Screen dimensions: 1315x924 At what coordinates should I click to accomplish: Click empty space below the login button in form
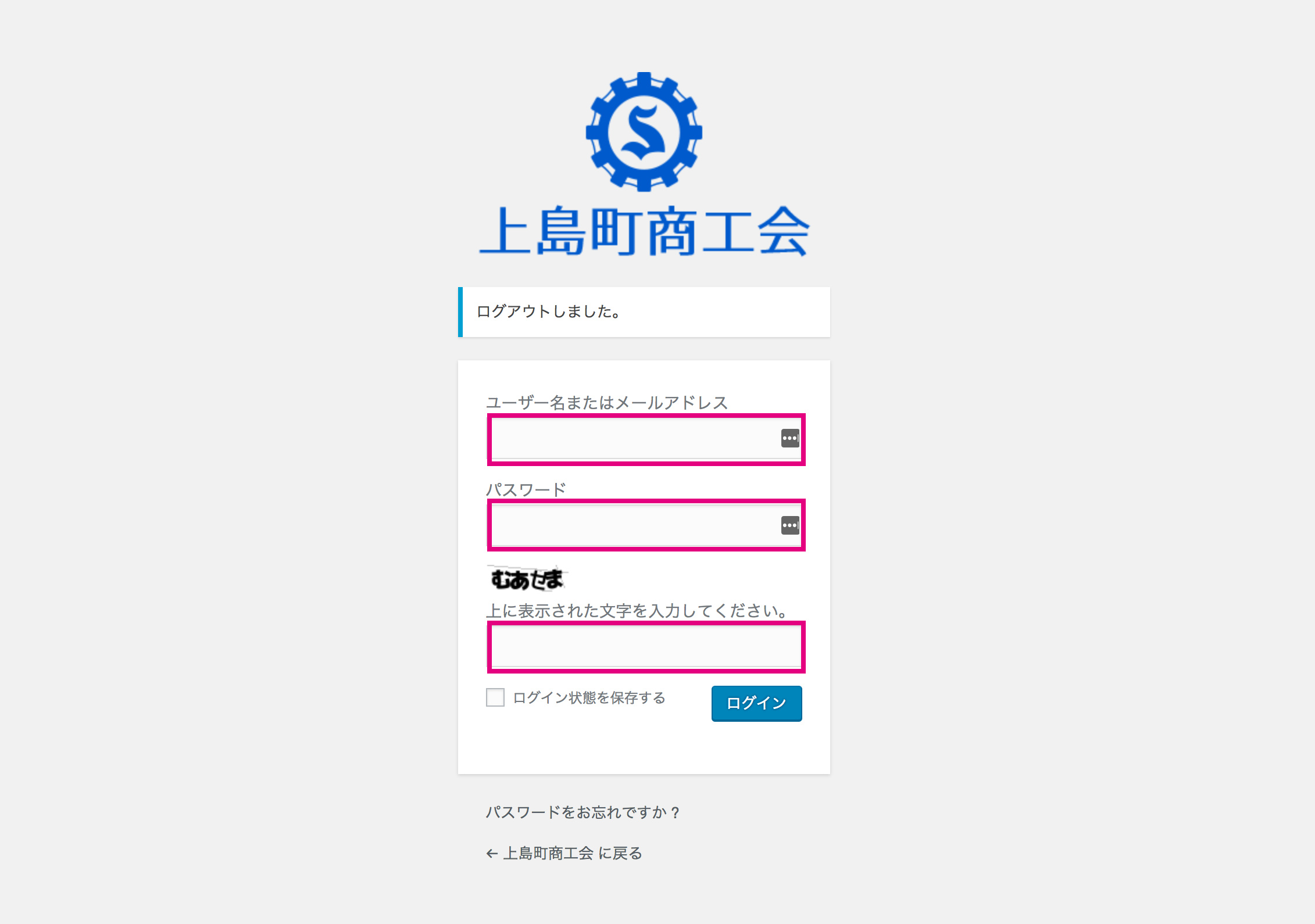coord(644,748)
